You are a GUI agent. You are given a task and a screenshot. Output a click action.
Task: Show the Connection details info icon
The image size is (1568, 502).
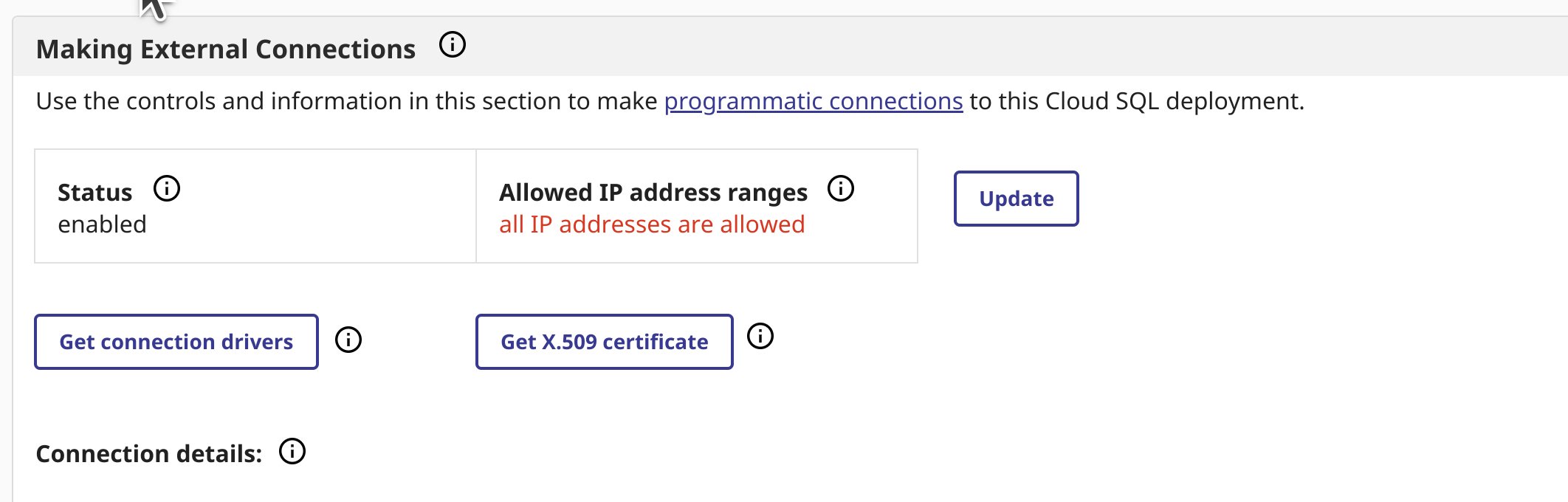[292, 451]
